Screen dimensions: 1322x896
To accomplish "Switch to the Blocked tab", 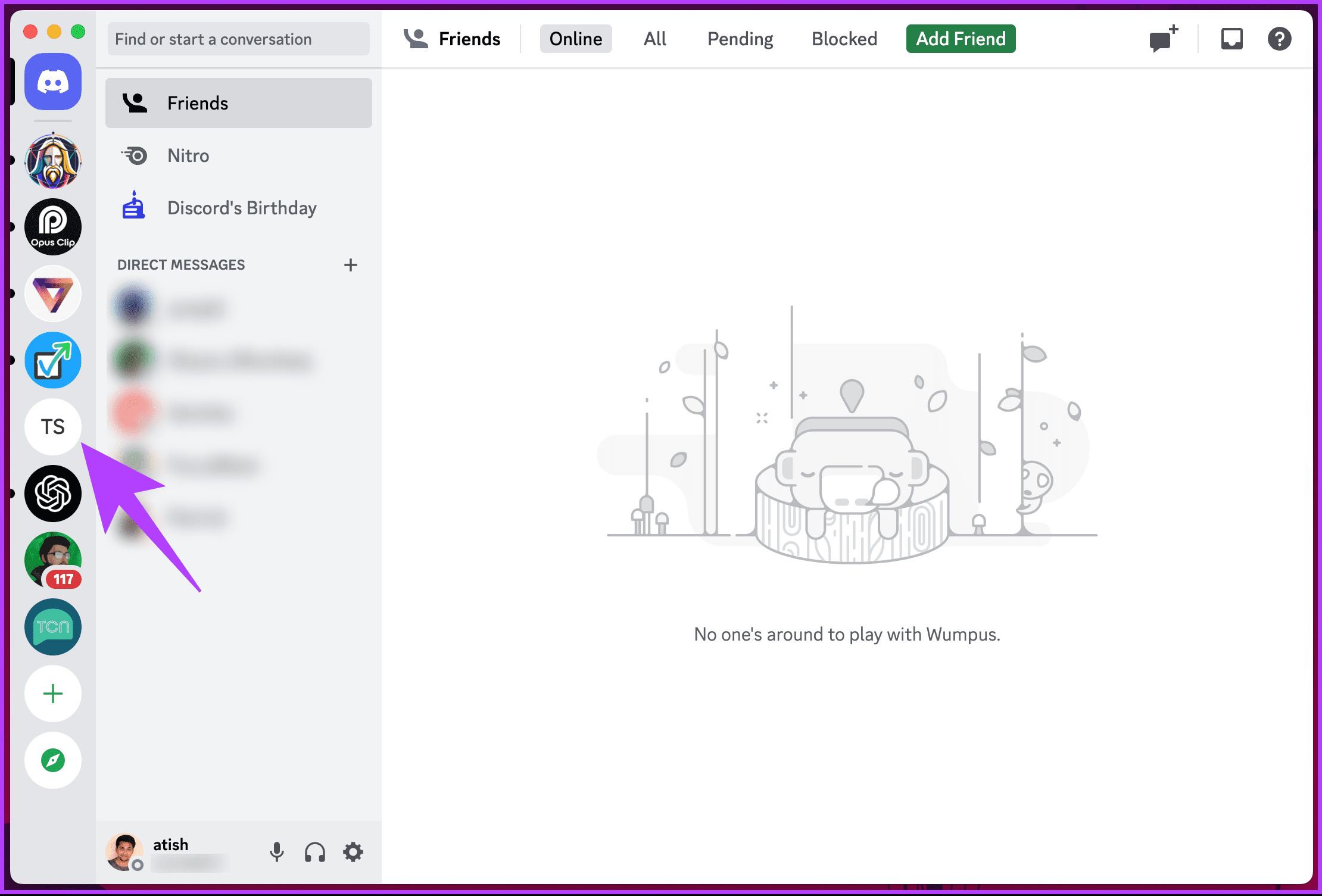I will tap(844, 39).
